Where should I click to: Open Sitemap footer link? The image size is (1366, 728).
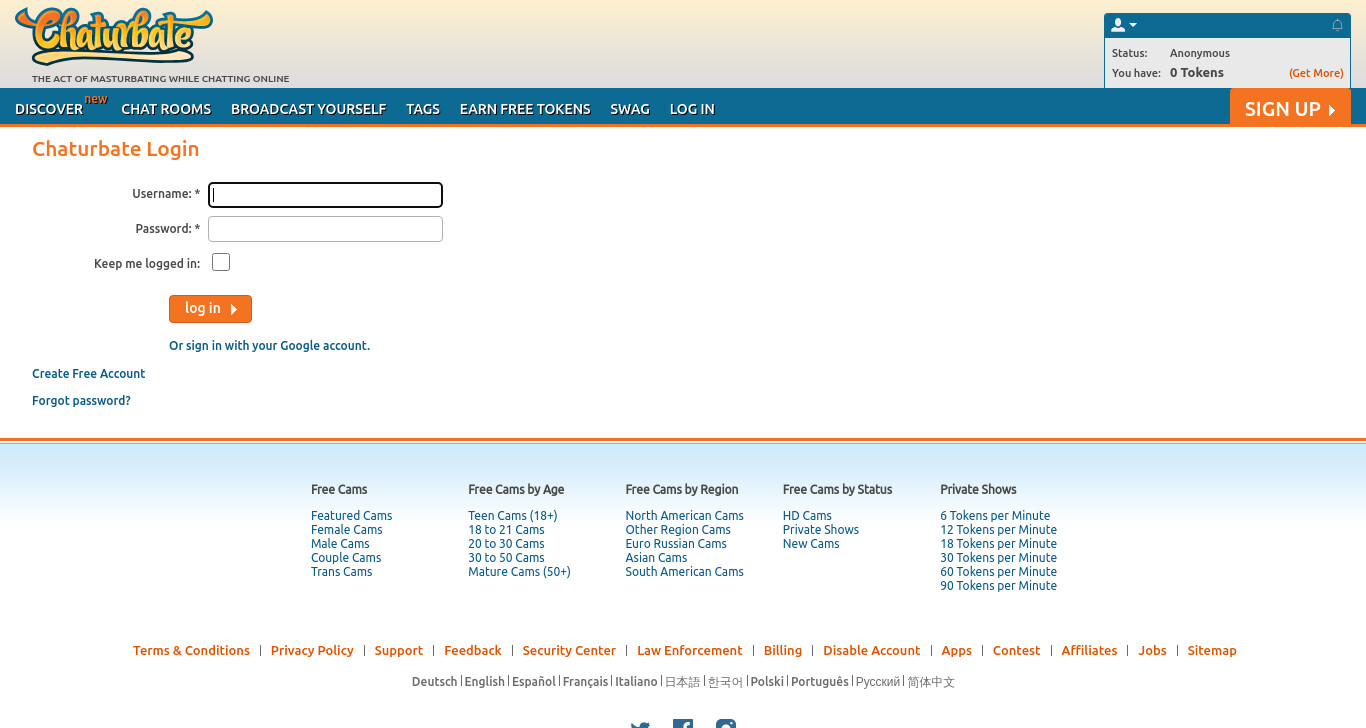1212,650
